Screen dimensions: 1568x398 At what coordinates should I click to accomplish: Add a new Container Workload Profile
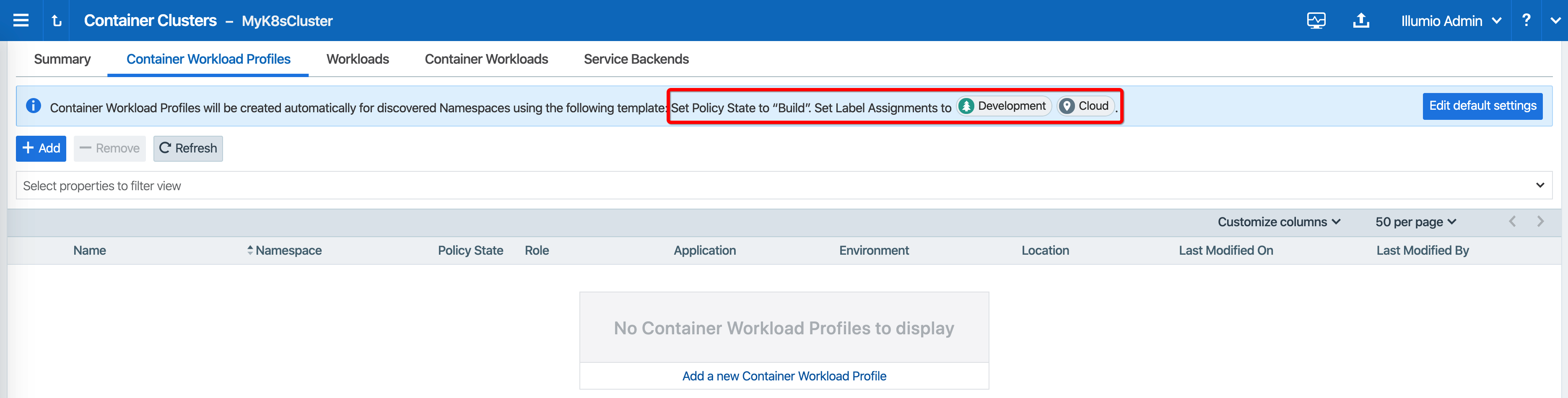click(784, 375)
